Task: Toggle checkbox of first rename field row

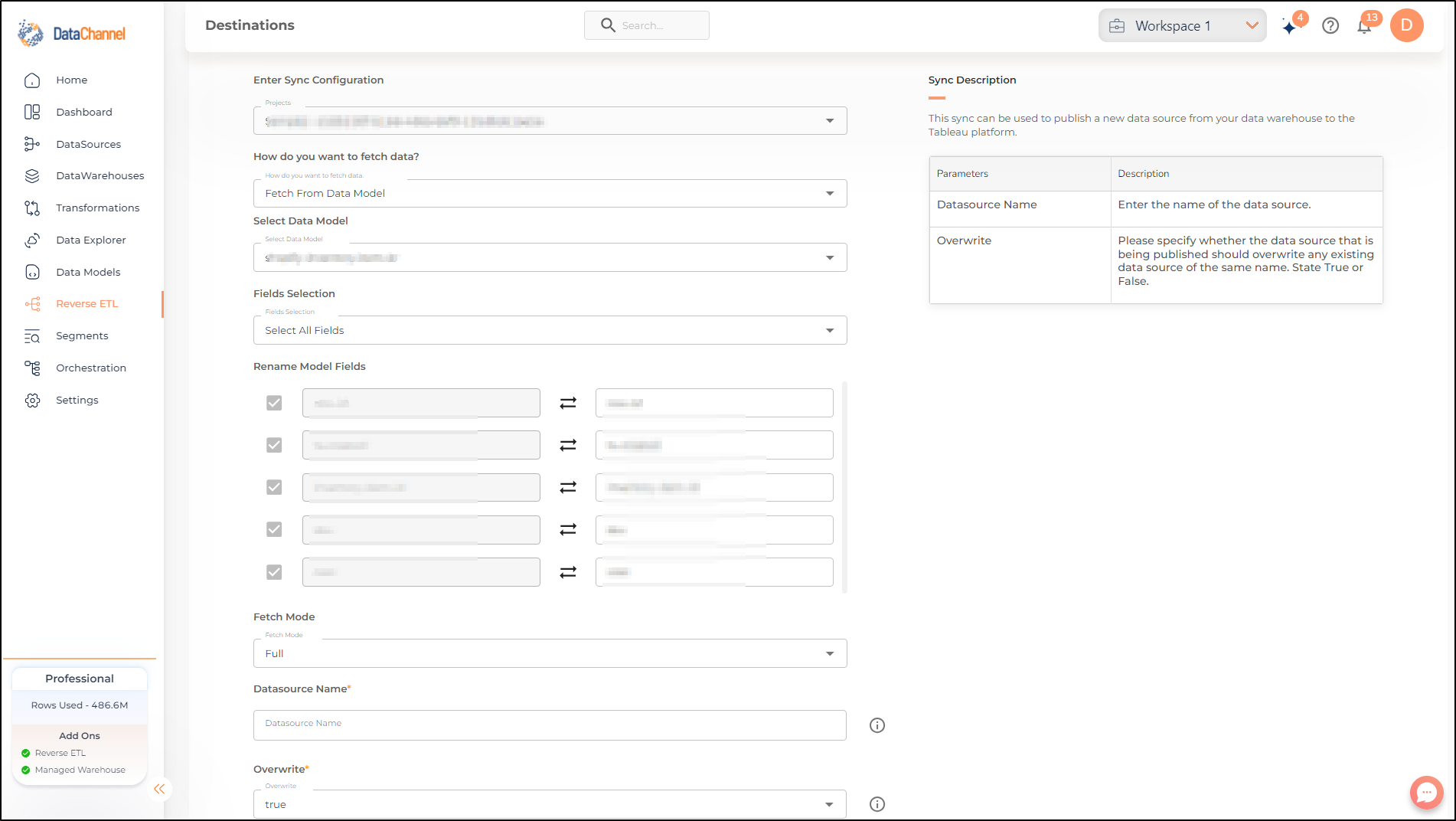Action: pos(274,403)
